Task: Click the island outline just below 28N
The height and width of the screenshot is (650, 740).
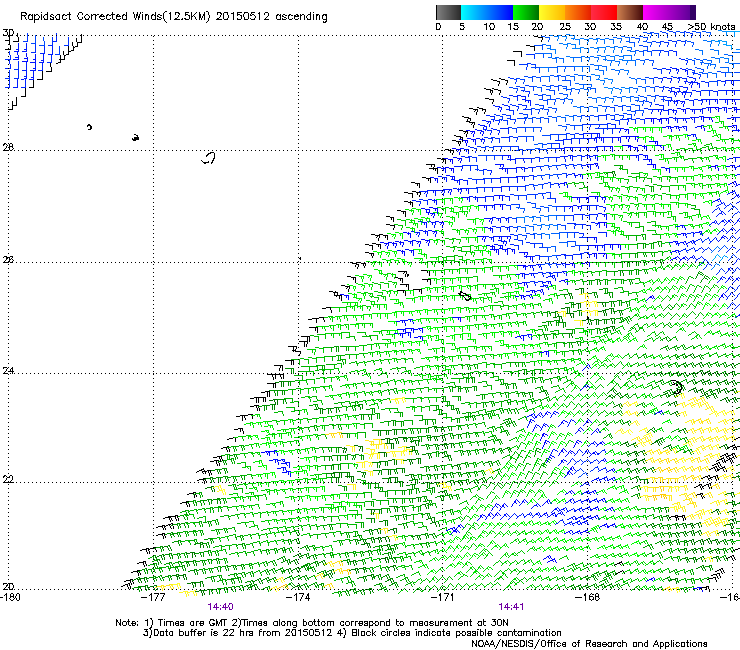Action: [x=209, y=158]
